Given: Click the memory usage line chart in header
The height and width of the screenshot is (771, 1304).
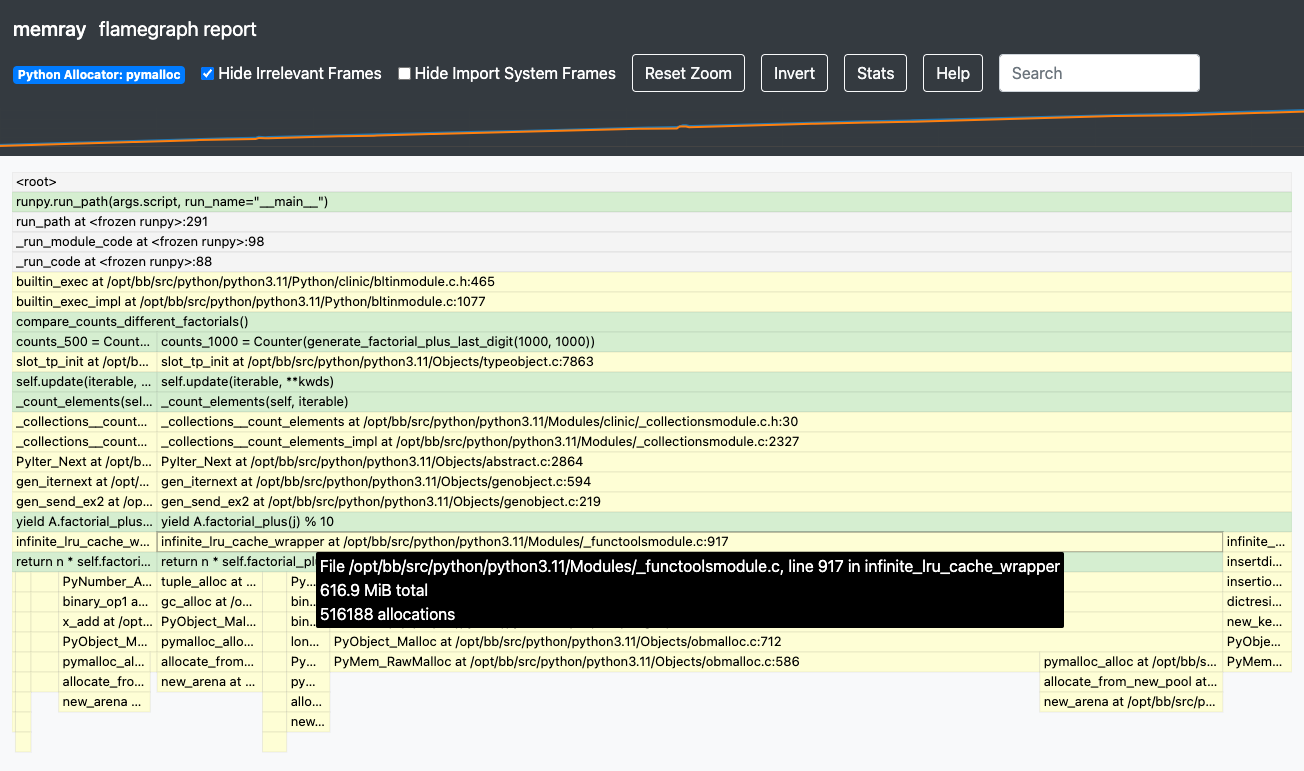Looking at the screenshot, I should point(652,130).
